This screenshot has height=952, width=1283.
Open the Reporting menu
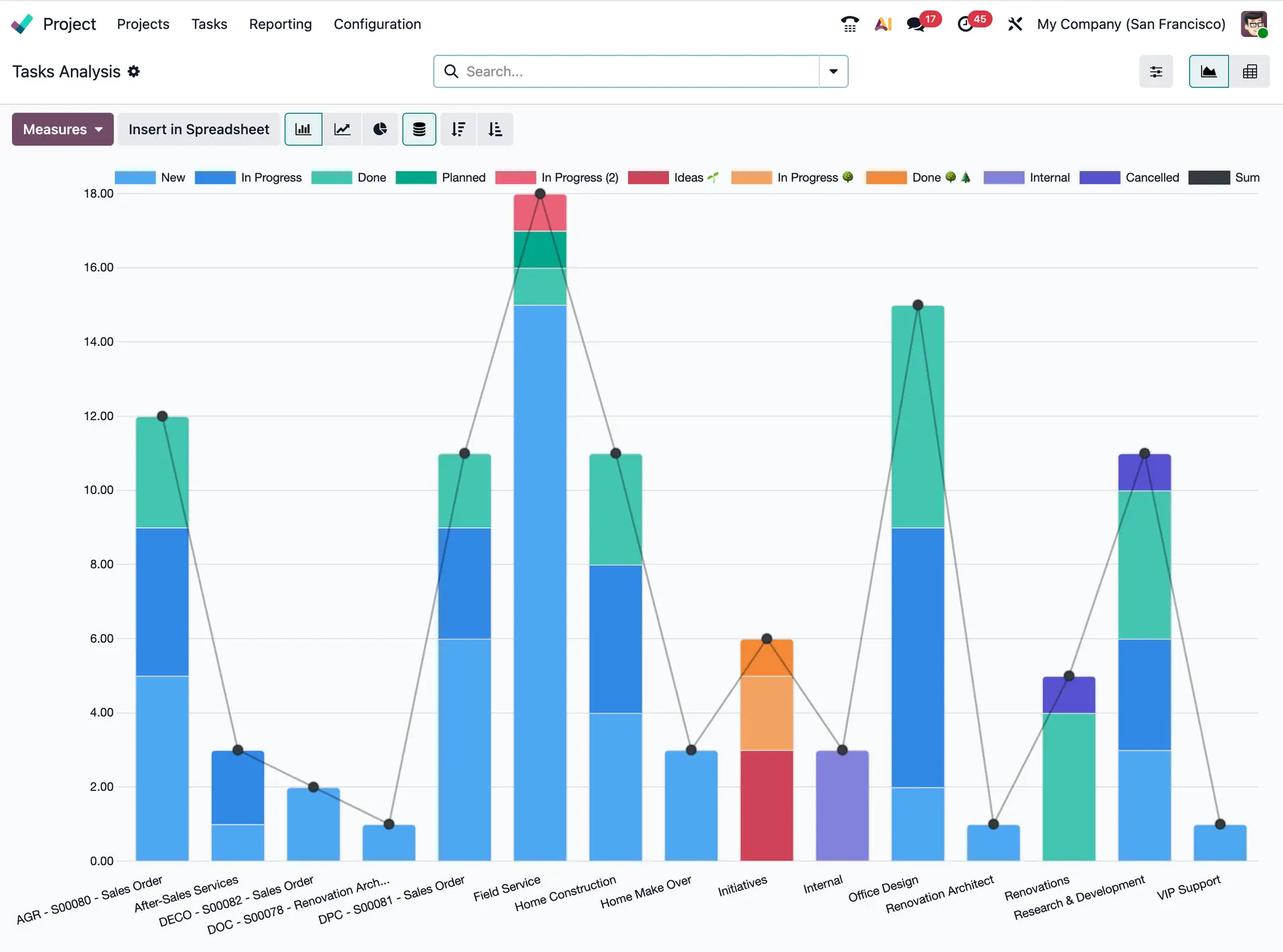pyautogui.click(x=280, y=24)
